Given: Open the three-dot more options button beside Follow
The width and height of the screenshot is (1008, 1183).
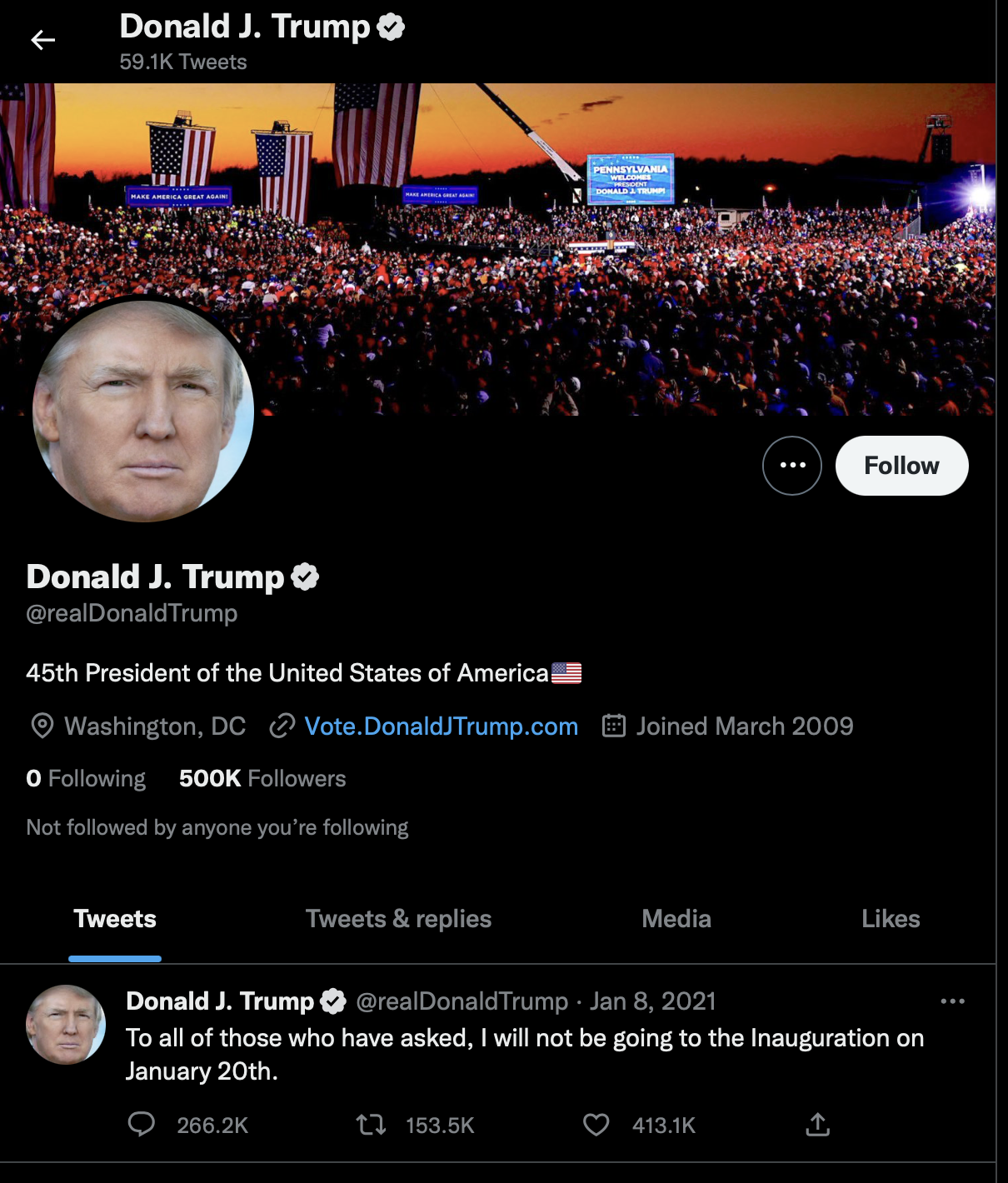Looking at the screenshot, I should tap(791, 466).
